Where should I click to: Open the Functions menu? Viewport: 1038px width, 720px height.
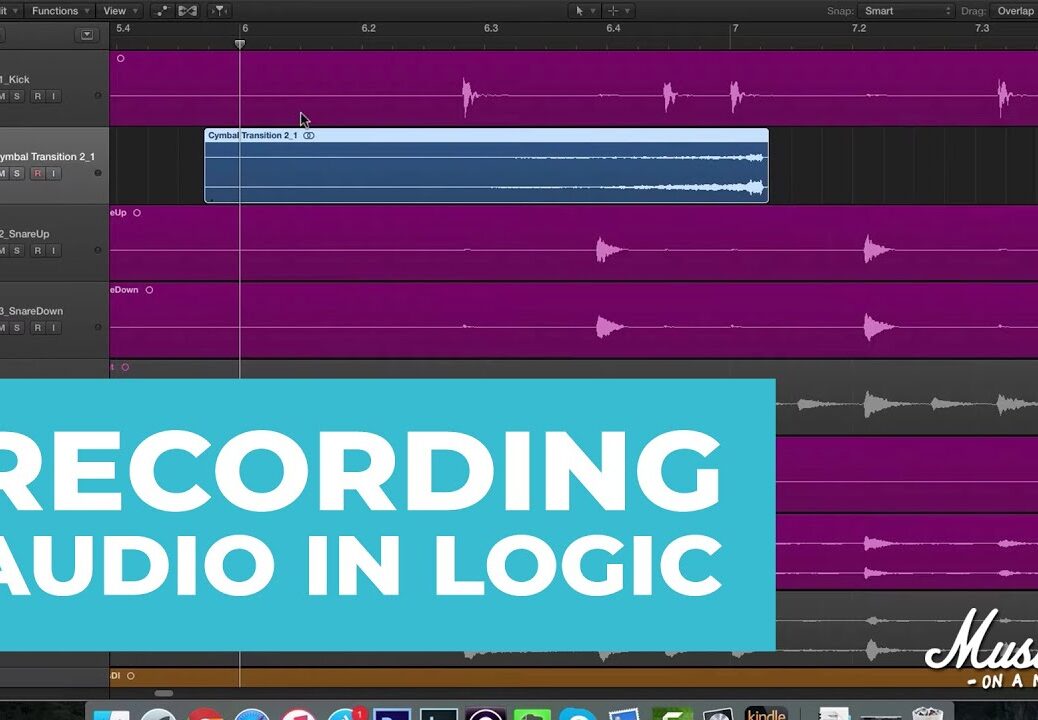(x=60, y=11)
